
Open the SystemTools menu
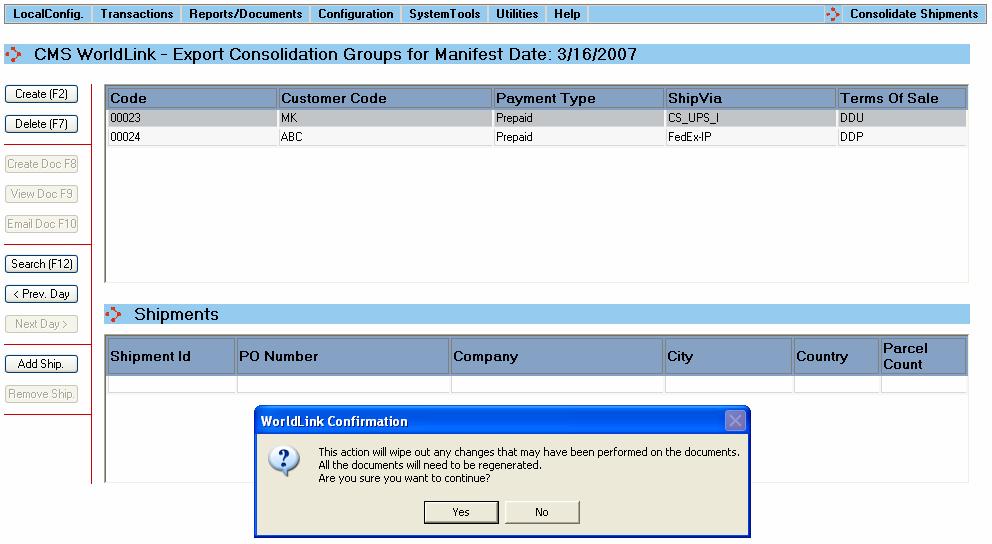click(444, 14)
